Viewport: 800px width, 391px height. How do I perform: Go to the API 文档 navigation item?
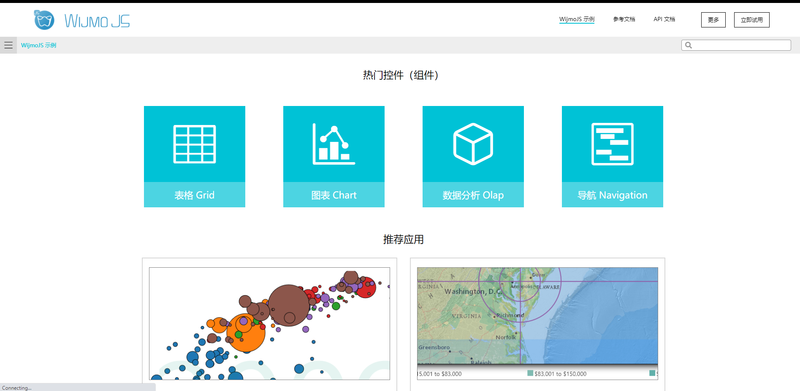664,19
